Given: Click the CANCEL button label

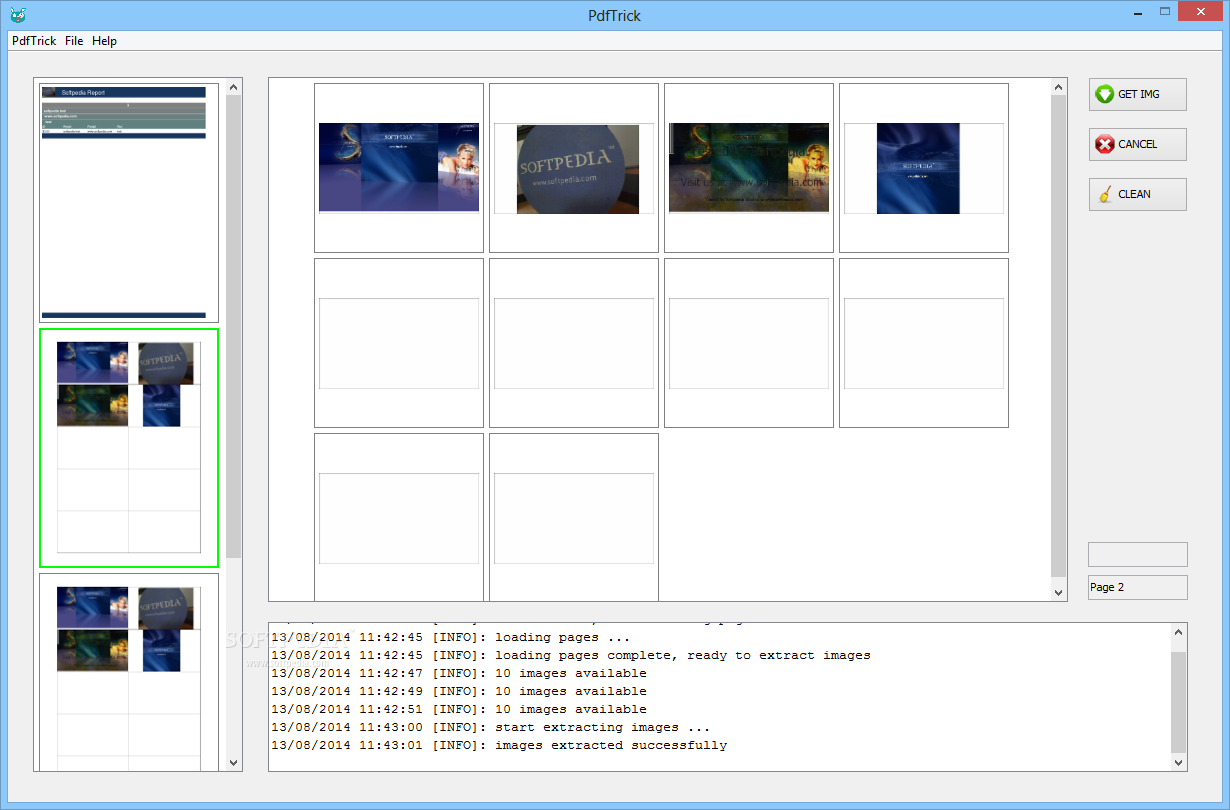Looking at the screenshot, I should [x=1138, y=144].
